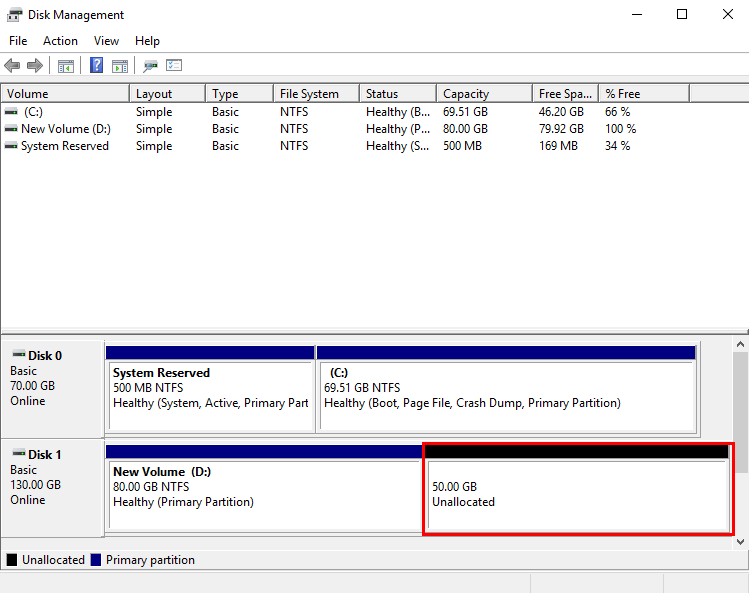Click the 70.00 GB size text under Disk 0
This screenshot has height=593, width=749.
(x=32, y=386)
